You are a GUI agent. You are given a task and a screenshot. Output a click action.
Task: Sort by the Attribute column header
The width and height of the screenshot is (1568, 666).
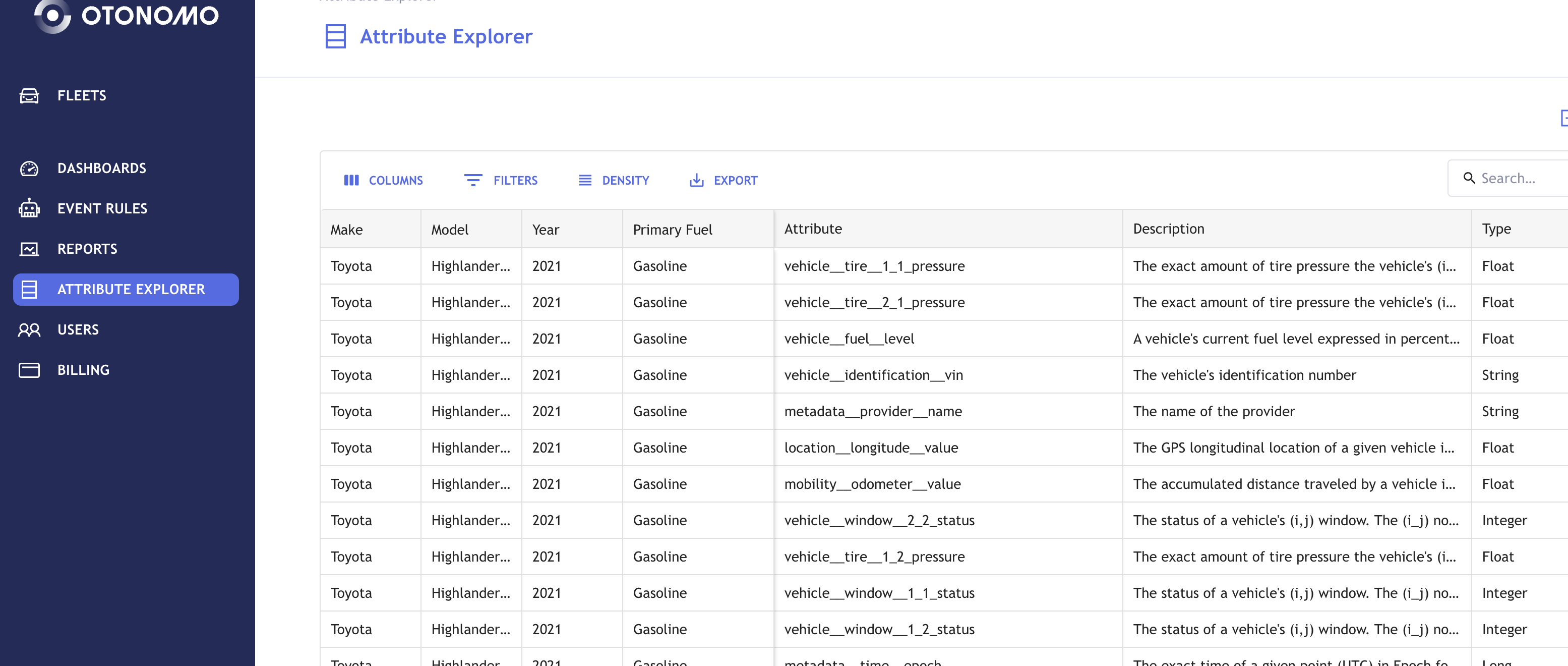tap(813, 229)
